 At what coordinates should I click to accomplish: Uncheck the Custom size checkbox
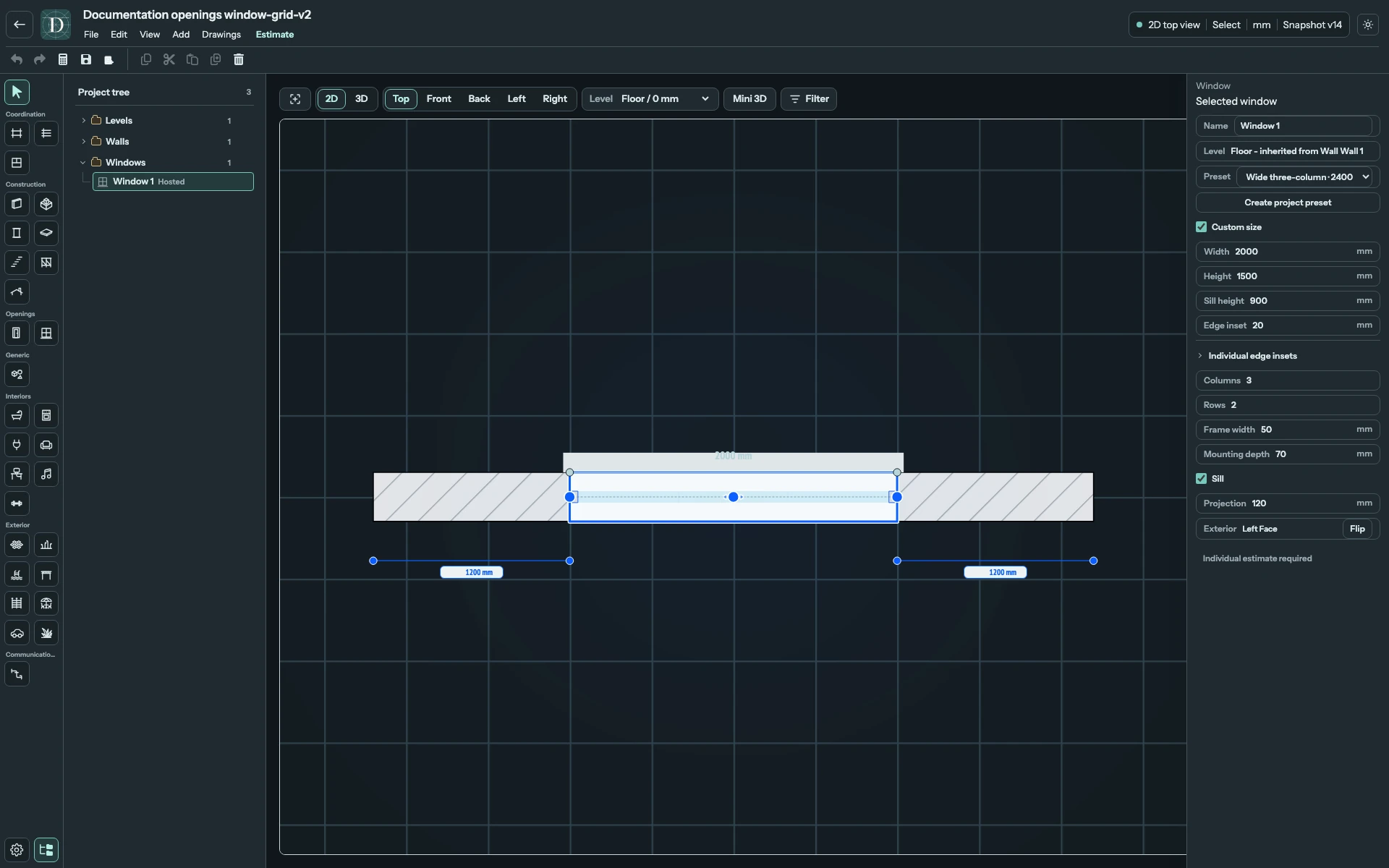click(1202, 227)
